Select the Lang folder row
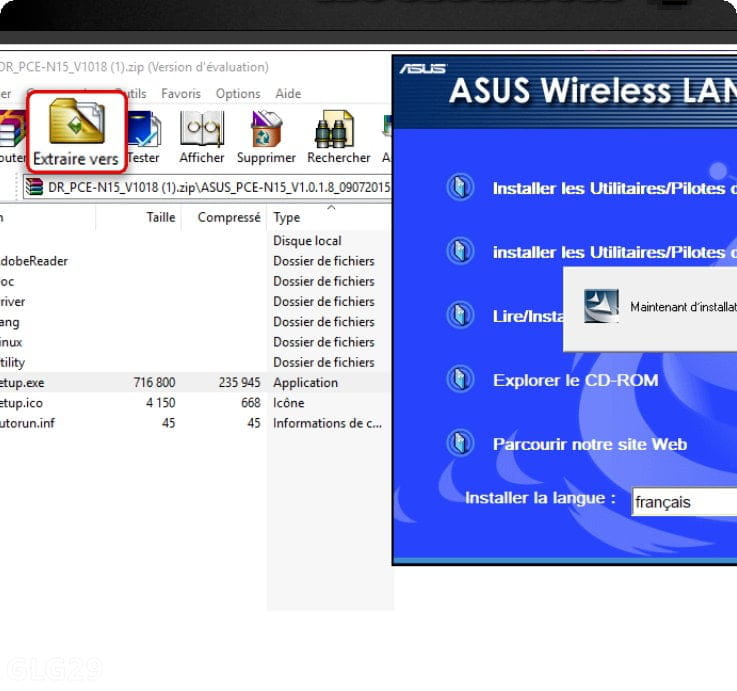This screenshot has height=691, width=737. pyautogui.click(x=196, y=322)
